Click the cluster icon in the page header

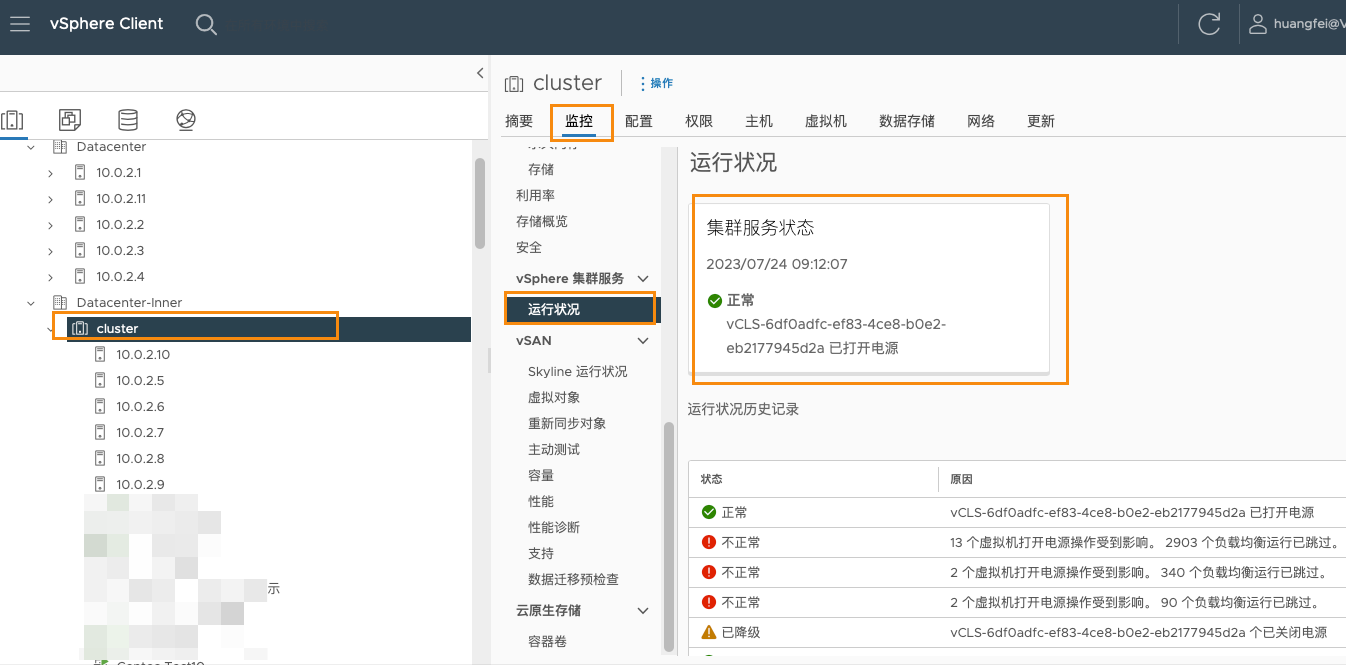tap(514, 84)
